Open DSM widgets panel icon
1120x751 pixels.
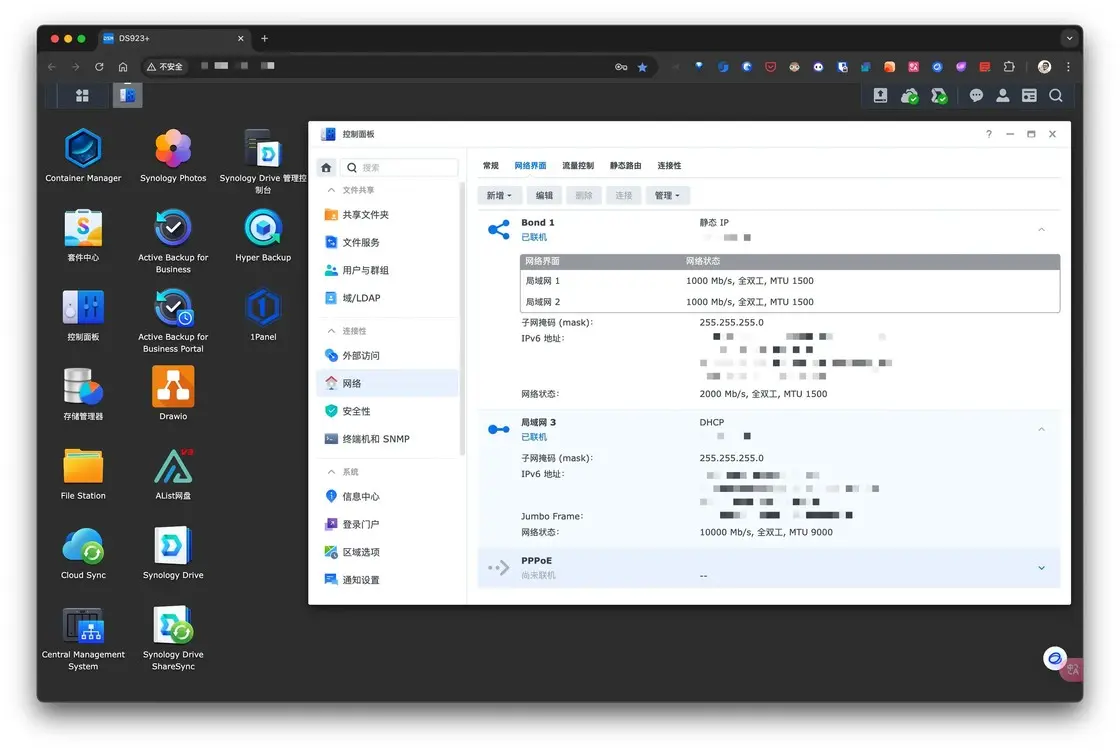(x=1029, y=95)
